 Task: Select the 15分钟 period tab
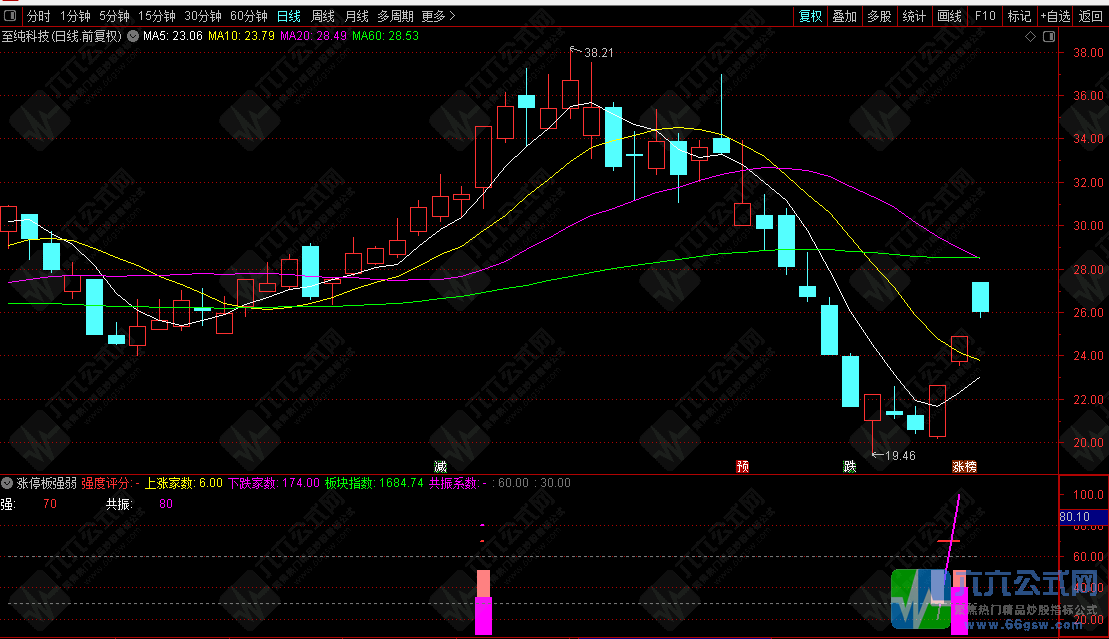(156, 16)
